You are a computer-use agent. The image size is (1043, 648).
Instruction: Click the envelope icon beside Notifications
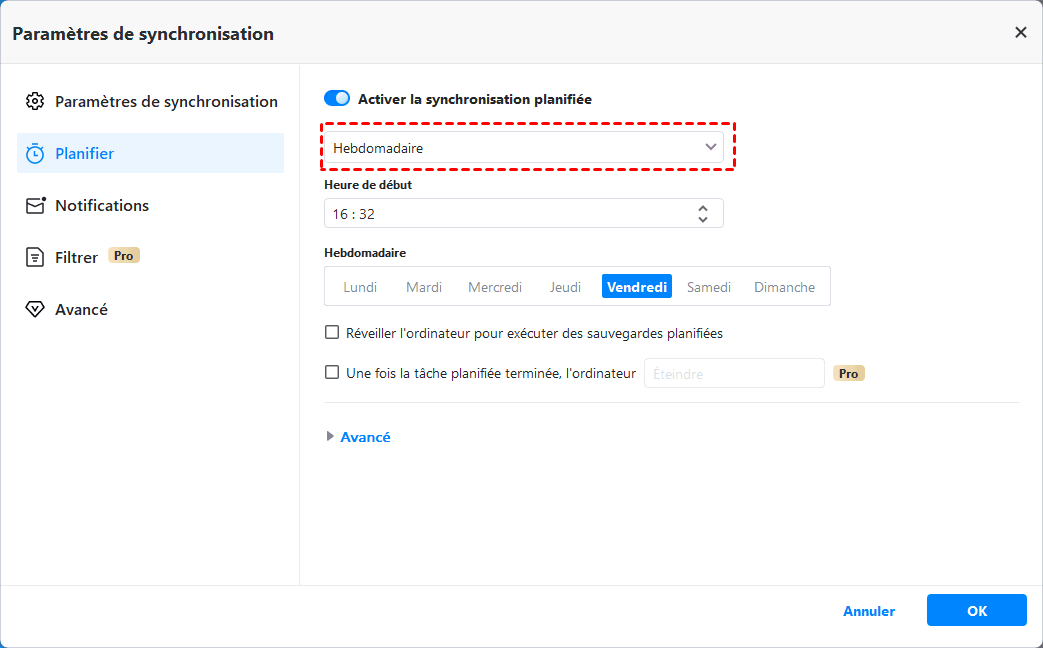click(35, 205)
